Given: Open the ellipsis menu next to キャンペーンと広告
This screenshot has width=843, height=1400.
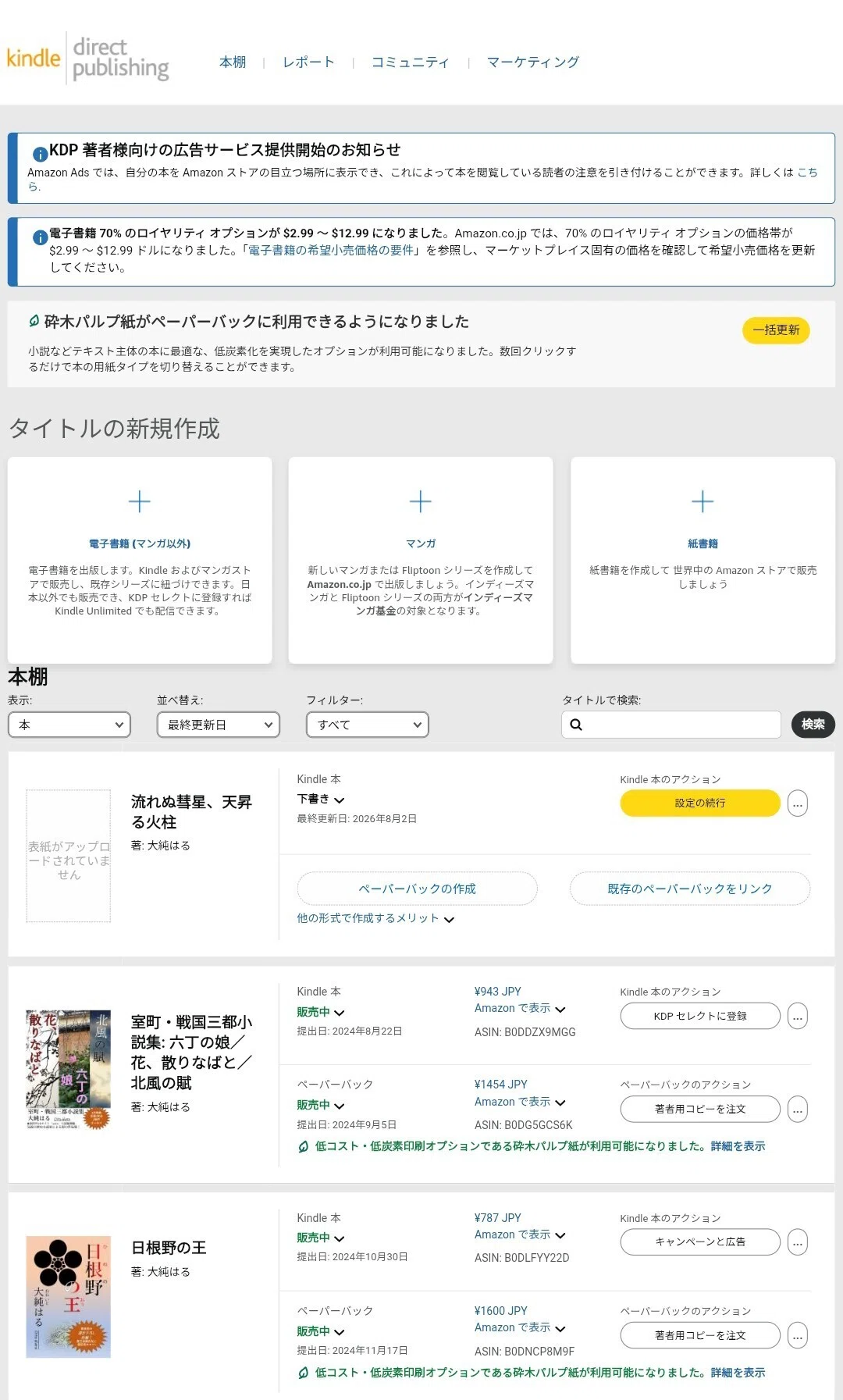Looking at the screenshot, I should click(797, 1242).
